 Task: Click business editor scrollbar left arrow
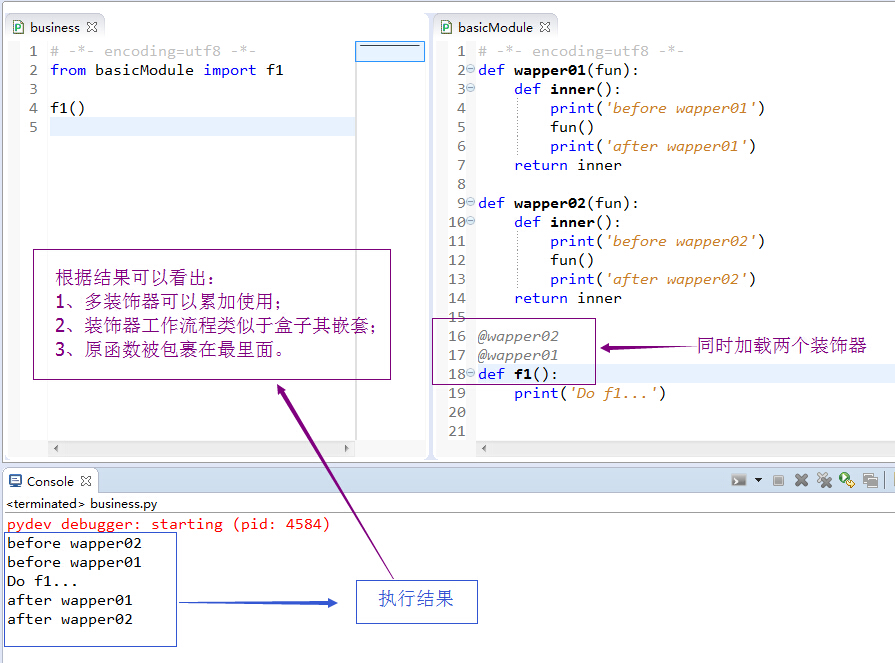tap(56, 448)
